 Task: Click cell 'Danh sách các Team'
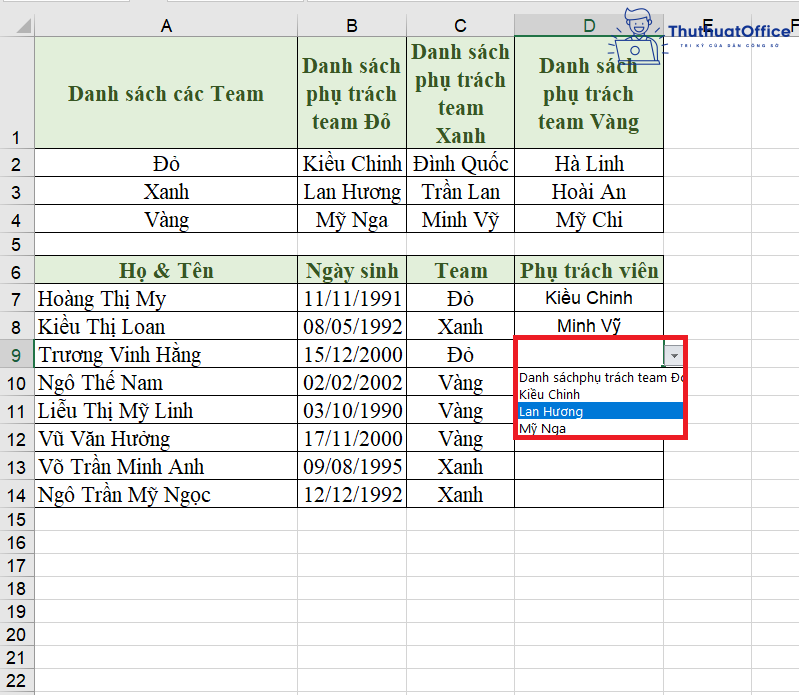[x=166, y=93]
